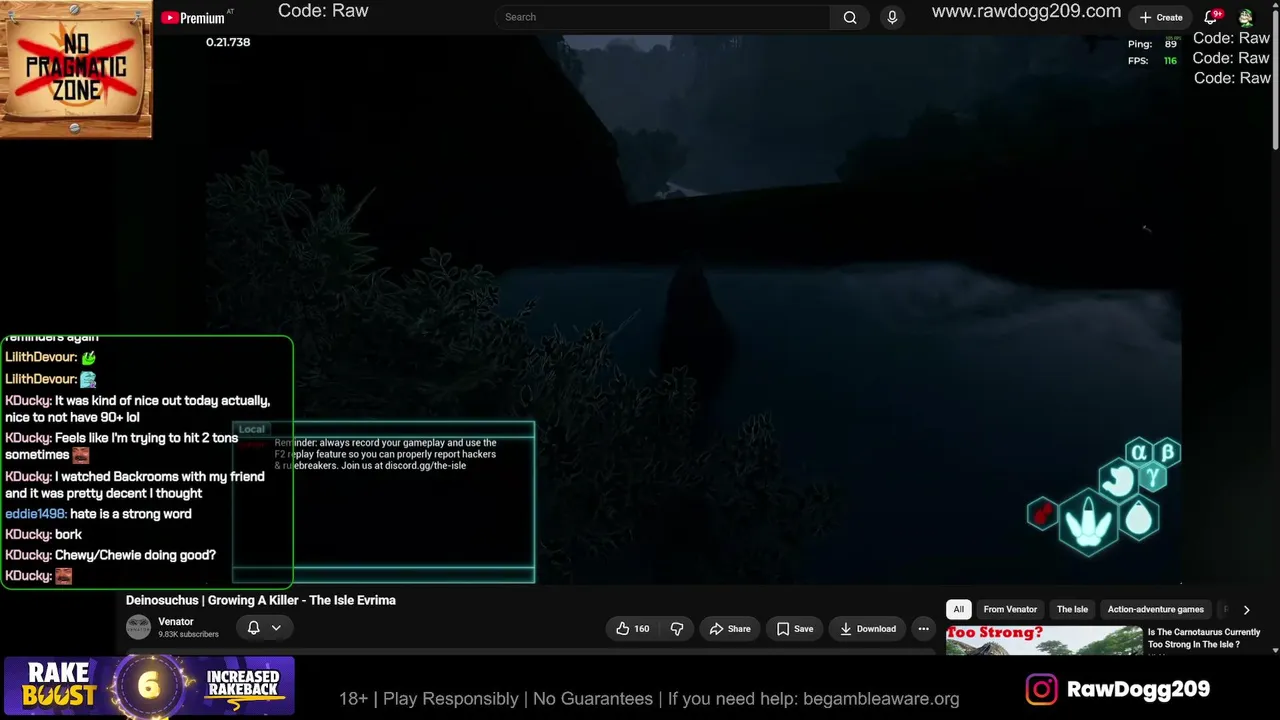Select The Isle filter chip
This screenshot has height=720, width=1280.
[x=1072, y=609]
